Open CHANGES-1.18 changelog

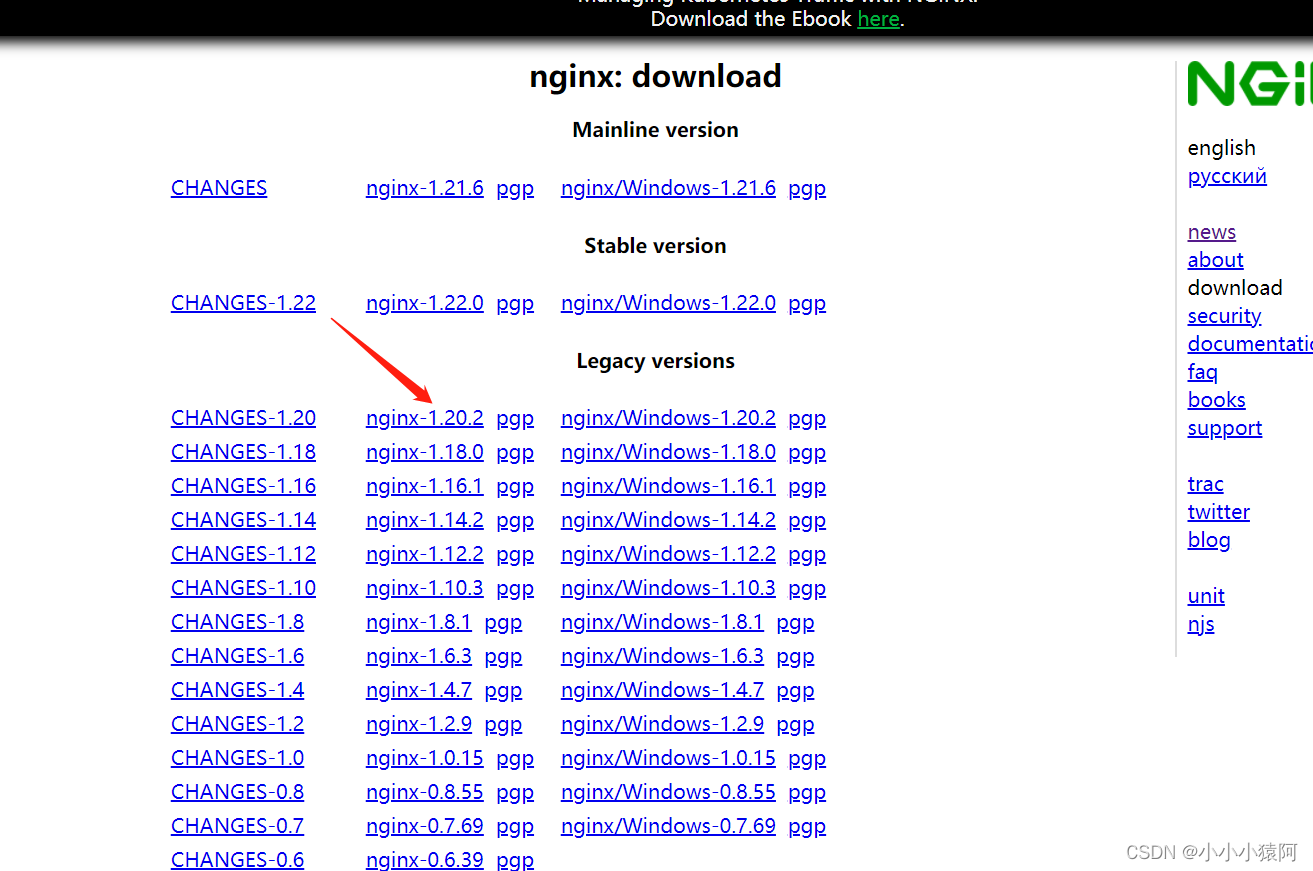(x=242, y=451)
